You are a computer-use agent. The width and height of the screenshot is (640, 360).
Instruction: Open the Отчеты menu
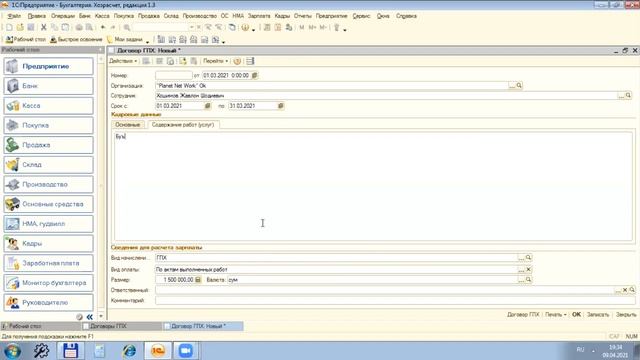tap(302, 16)
